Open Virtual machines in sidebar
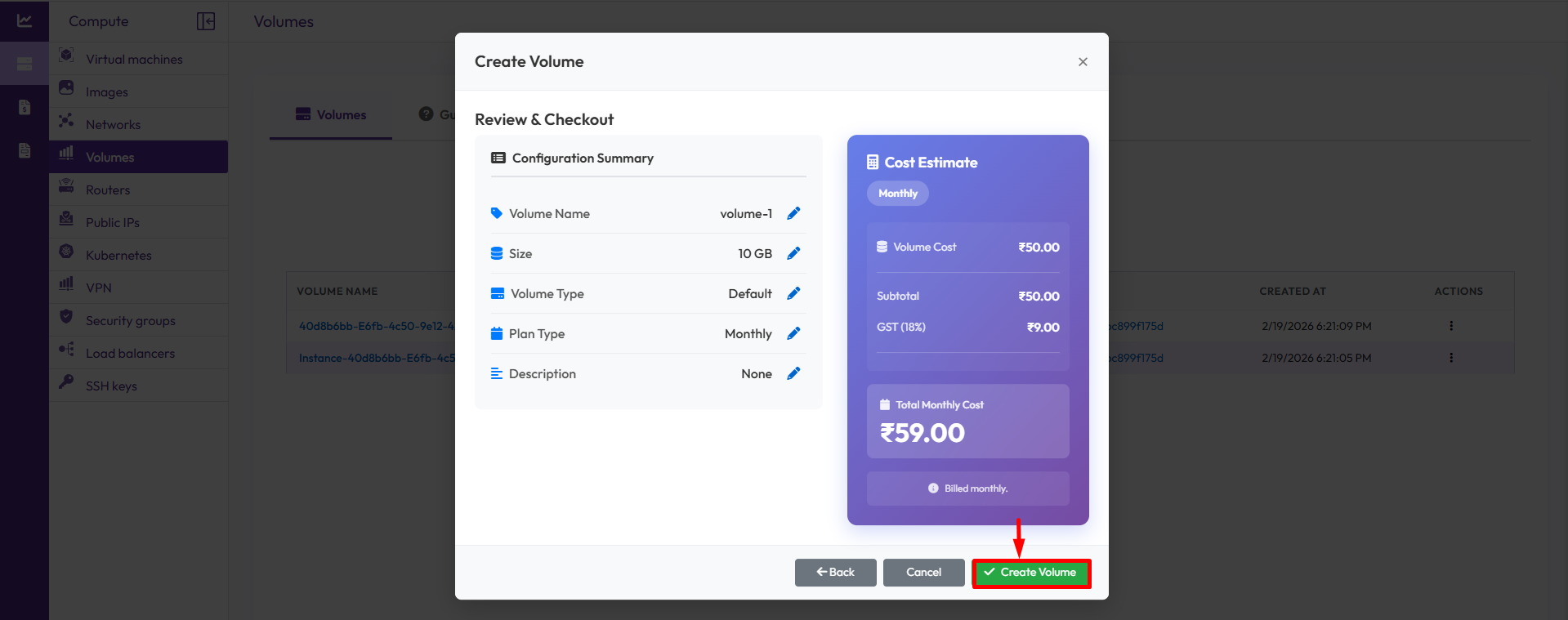Image resolution: width=1568 pixels, height=620 pixels. pos(134,60)
